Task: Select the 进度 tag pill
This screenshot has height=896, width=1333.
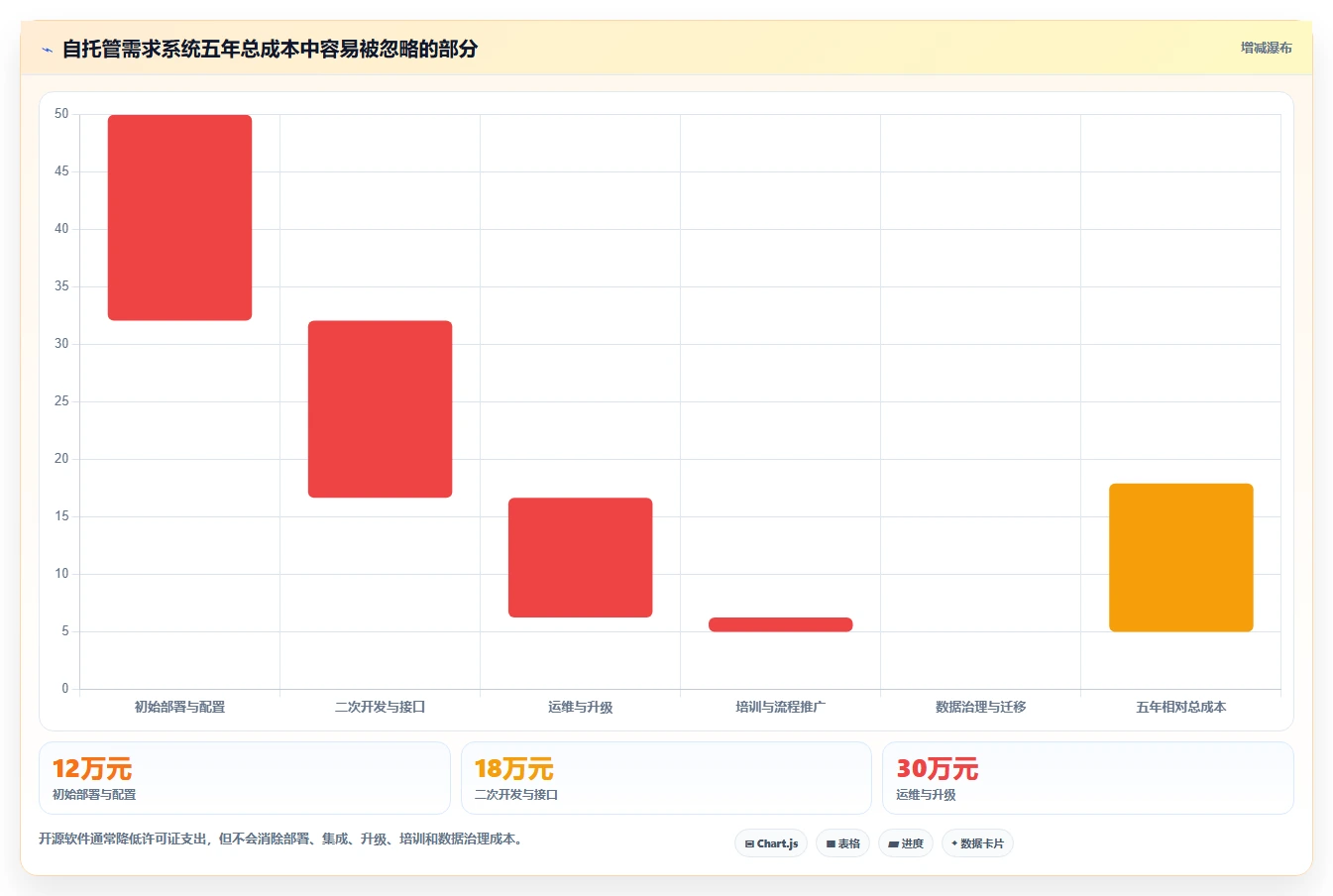Action: 906,843
